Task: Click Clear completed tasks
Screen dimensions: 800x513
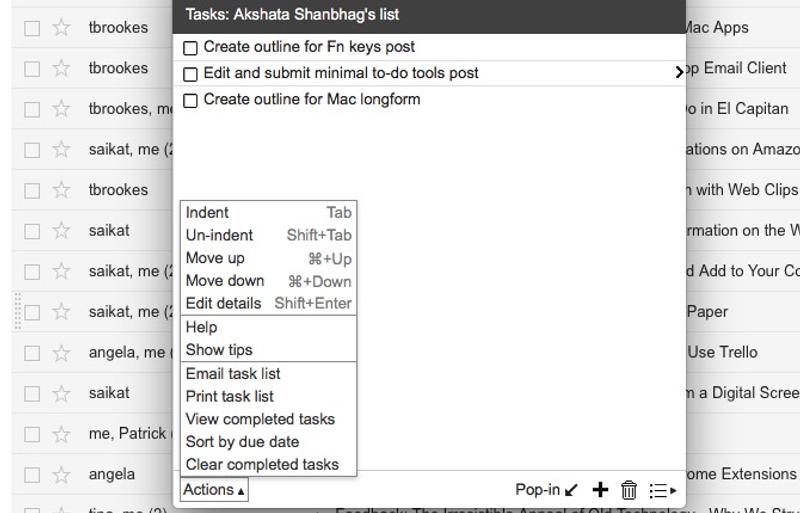Action: pos(262,464)
